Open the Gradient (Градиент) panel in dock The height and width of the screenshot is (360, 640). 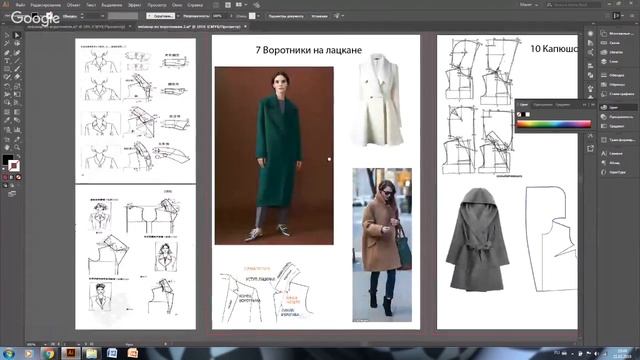click(618, 126)
